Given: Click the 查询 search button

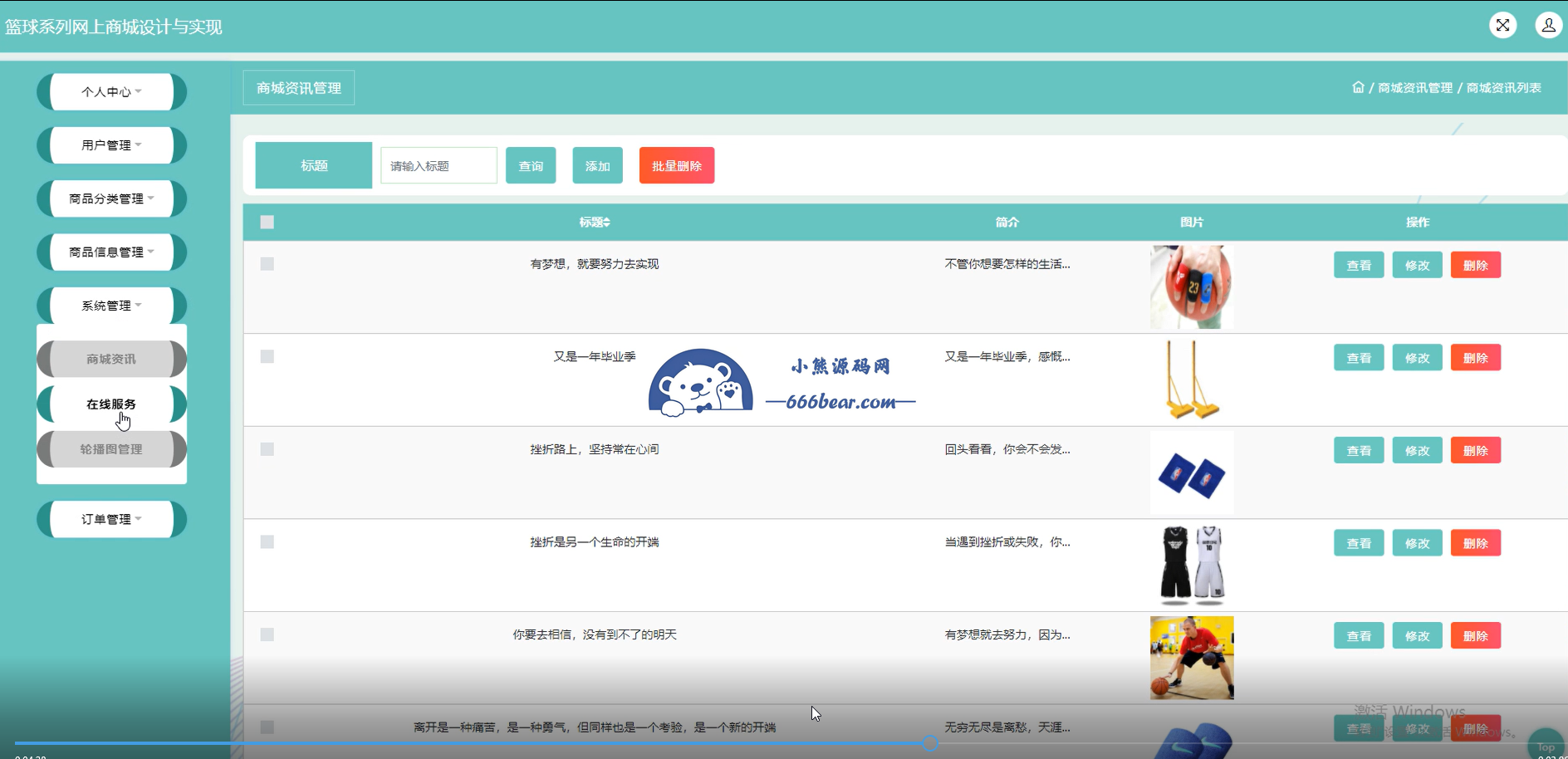Looking at the screenshot, I should click(x=531, y=166).
